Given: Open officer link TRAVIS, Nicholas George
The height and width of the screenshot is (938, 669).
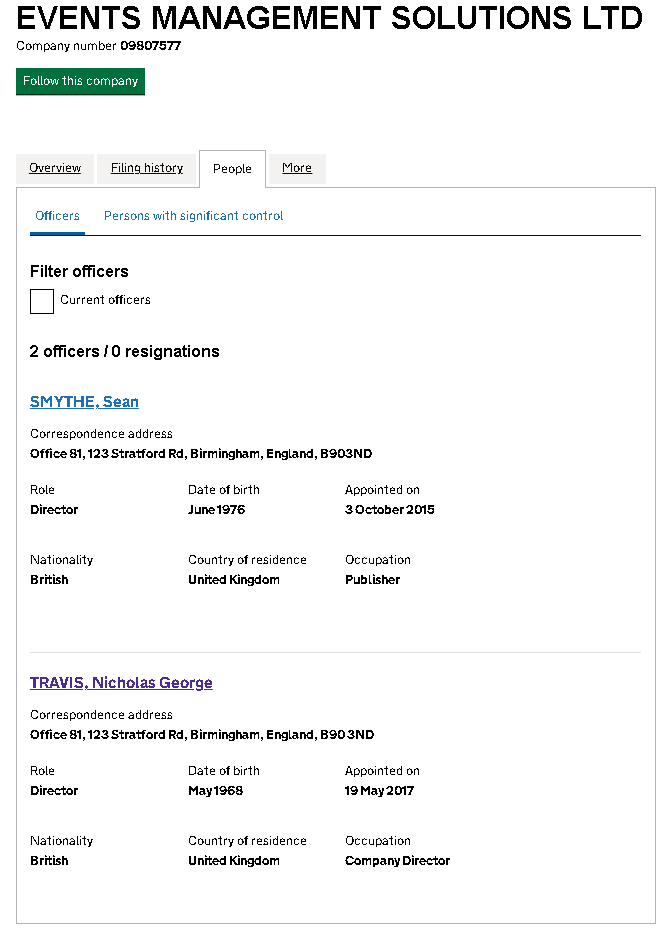Looking at the screenshot, I should tap(121, 683).
